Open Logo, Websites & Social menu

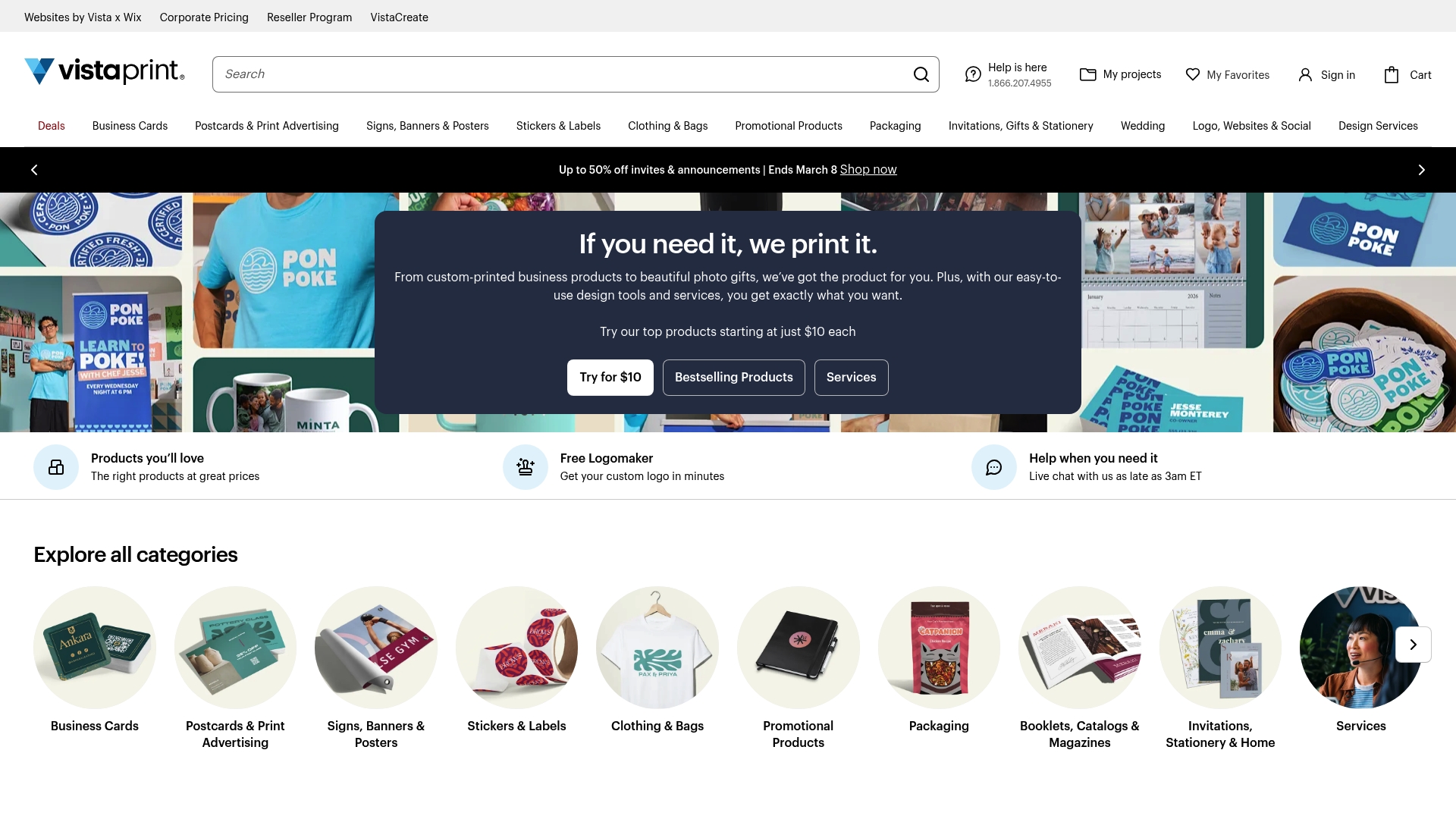point(1252,126)
